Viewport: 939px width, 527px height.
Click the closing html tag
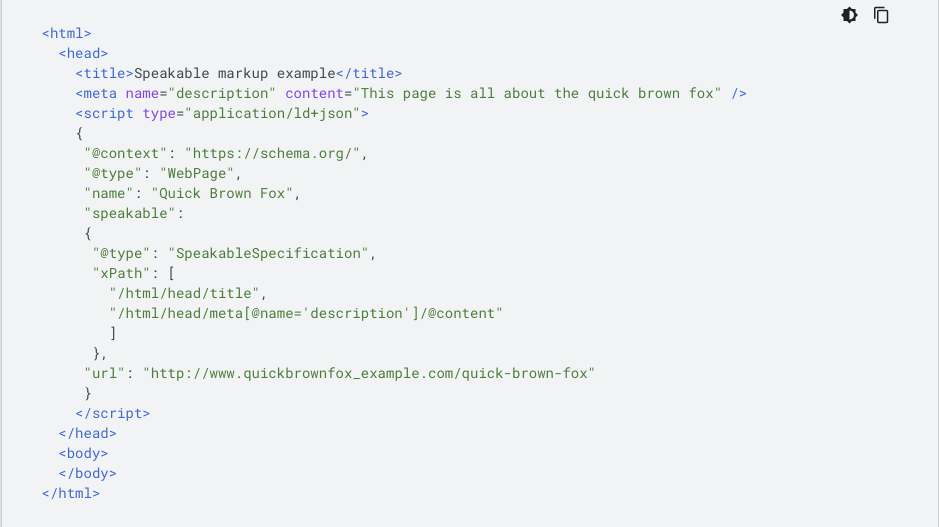pos(71,493)
